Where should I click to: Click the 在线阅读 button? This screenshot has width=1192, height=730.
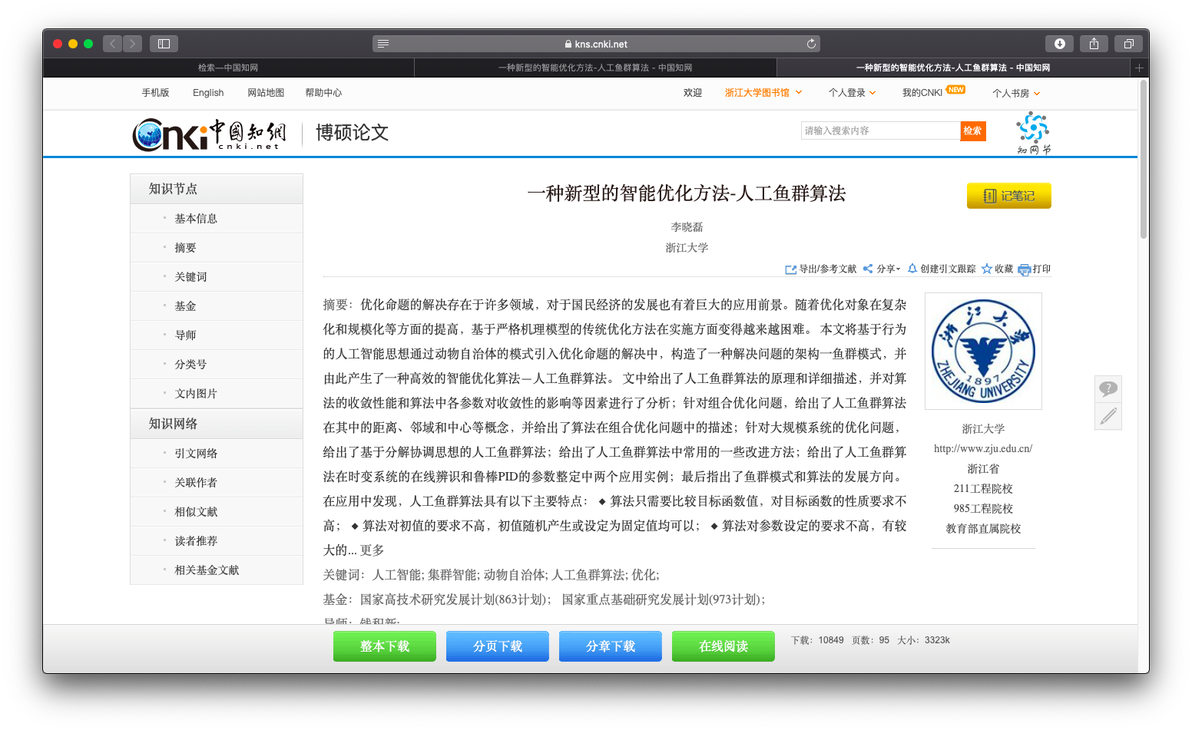tap(723, 646)
